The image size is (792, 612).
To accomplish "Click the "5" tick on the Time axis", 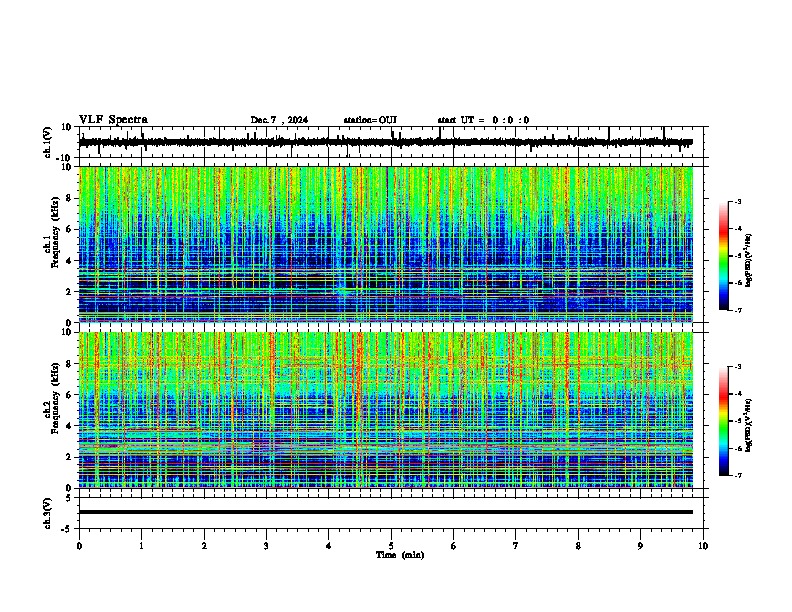I will (x=391, y=546).
